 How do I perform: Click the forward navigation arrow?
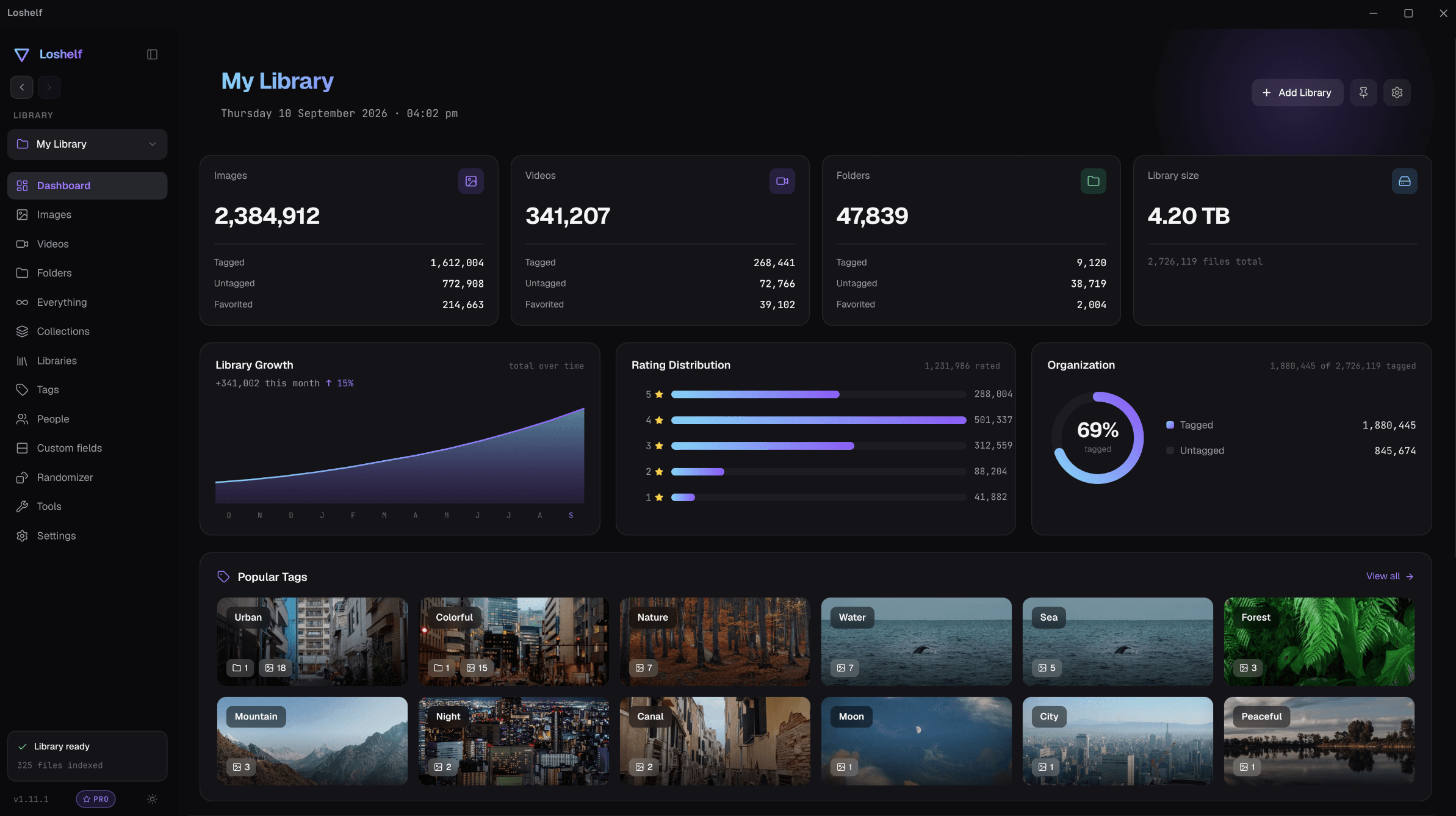click(x=49, y=87)
